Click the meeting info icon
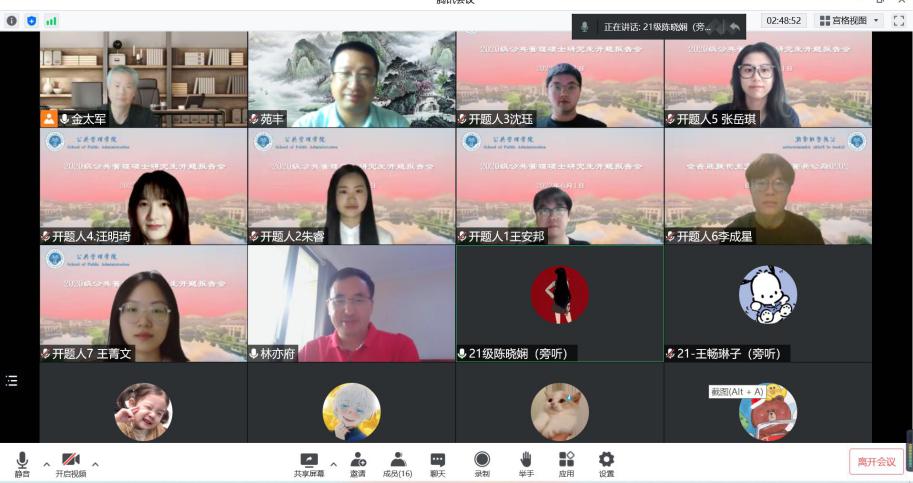Viewport: 913px width, 483px height. pyautogui.click(x=11, y=20)
